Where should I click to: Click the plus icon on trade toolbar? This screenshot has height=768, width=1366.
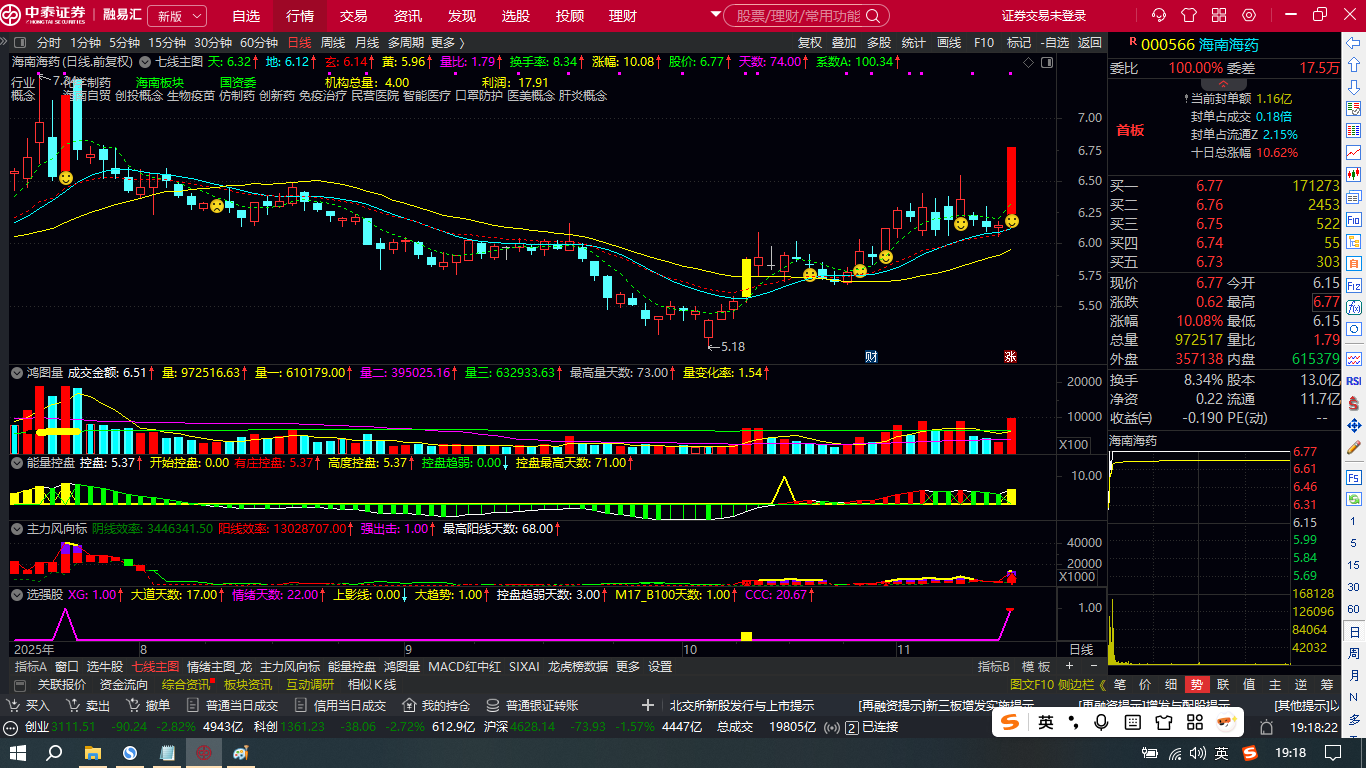tap(648, 705)
